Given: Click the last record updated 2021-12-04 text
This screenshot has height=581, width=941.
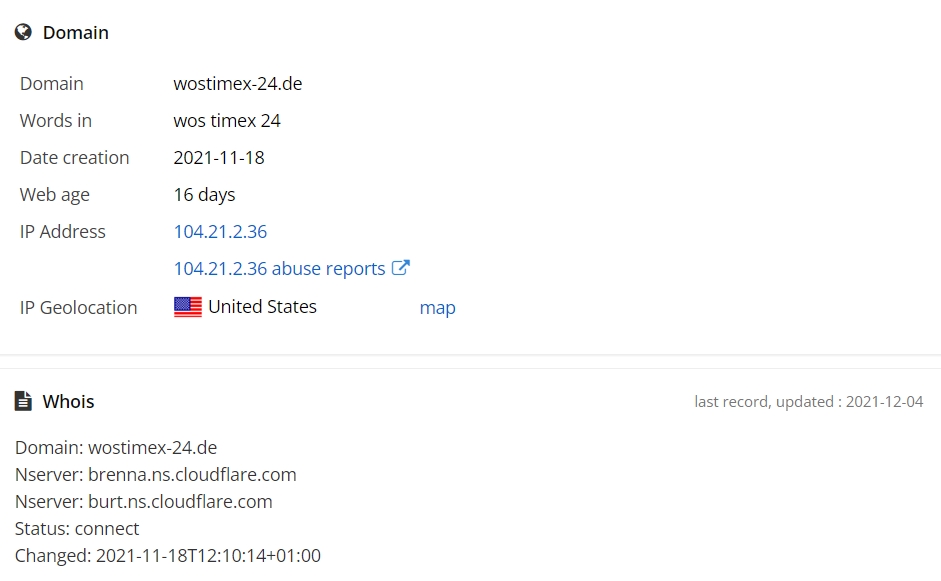Looking at the screenshot, I should coord(808,401).
